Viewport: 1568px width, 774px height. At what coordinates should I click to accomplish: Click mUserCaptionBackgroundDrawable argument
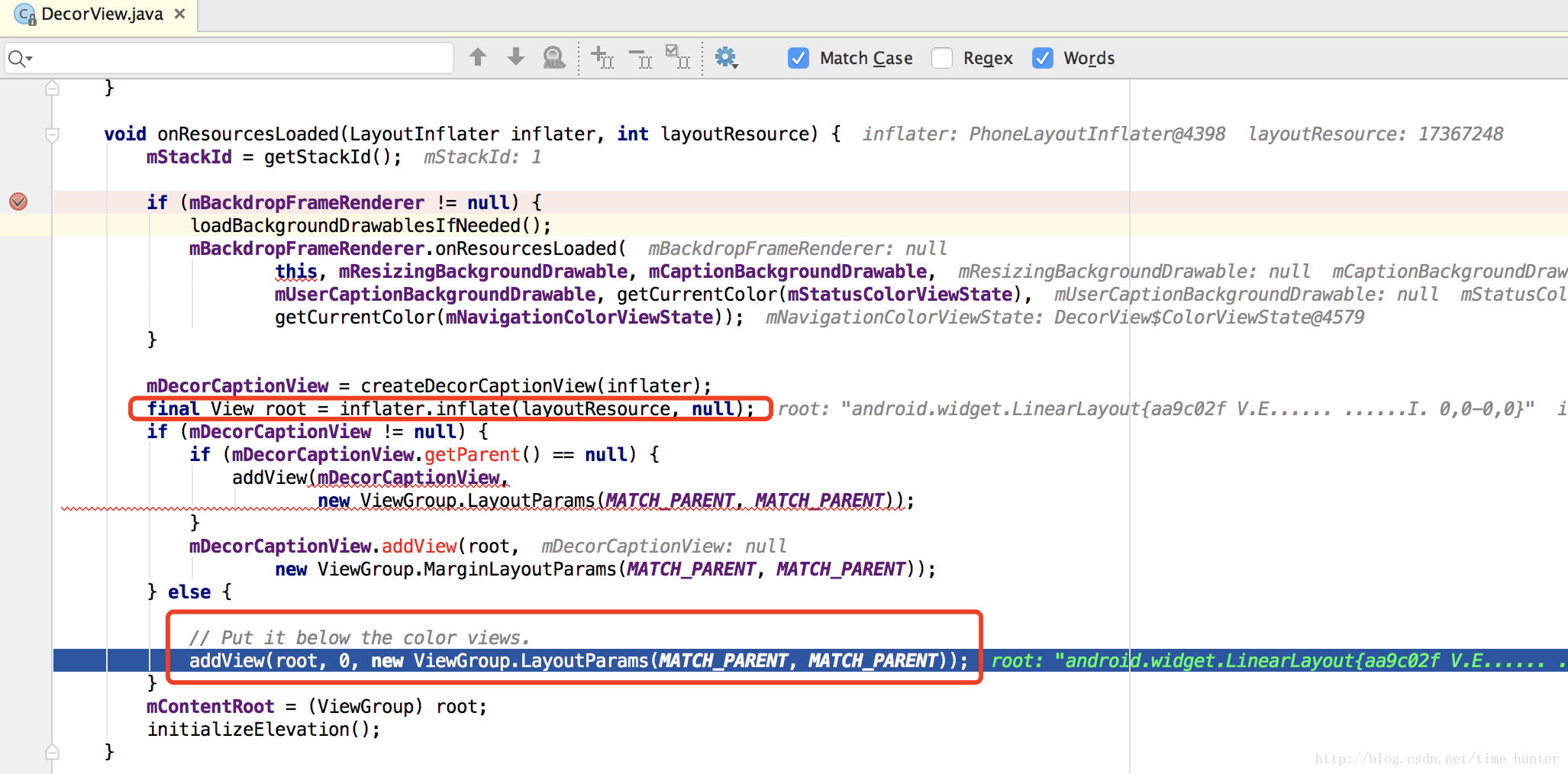tap(435, 294)
